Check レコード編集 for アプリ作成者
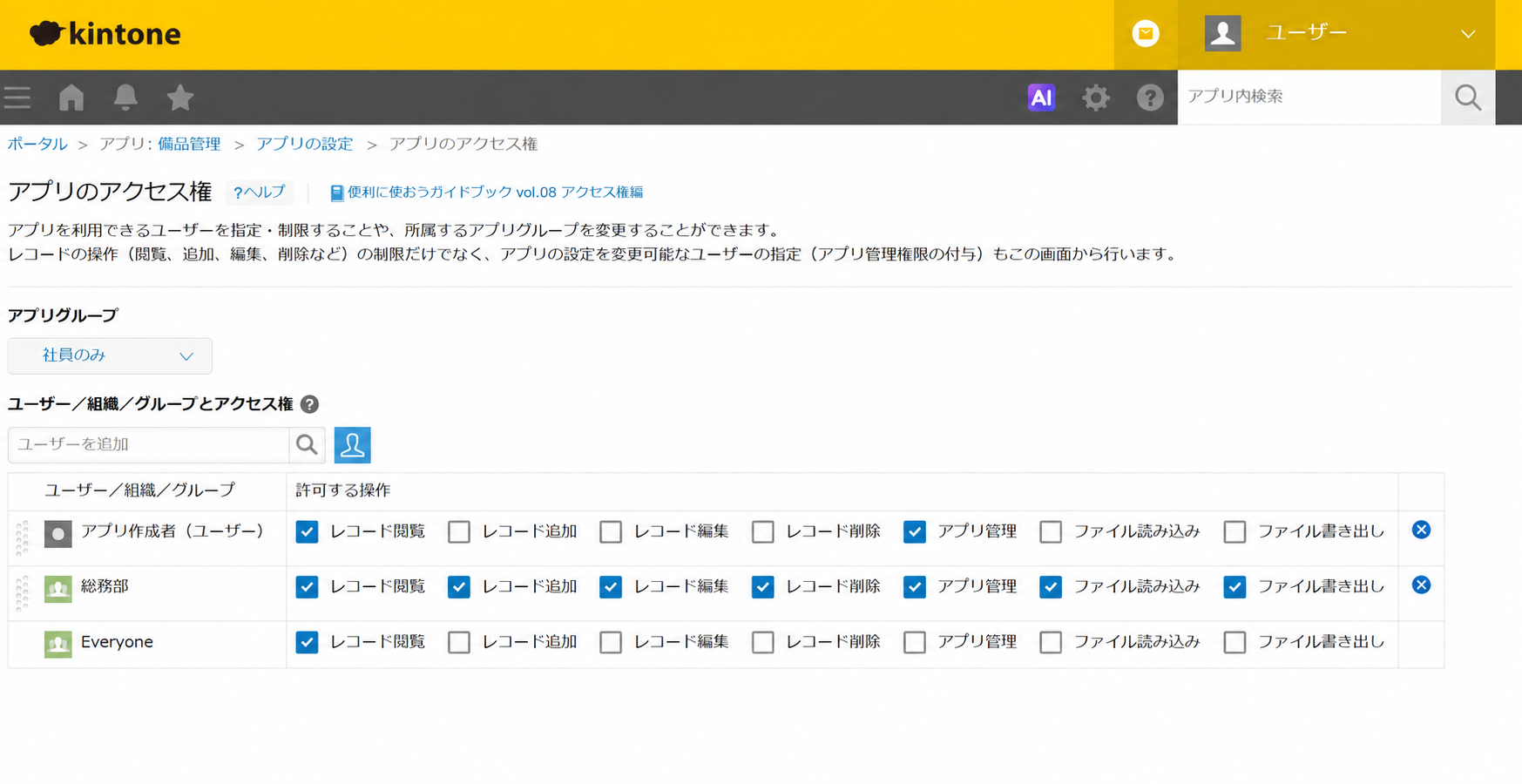This screenshot has height=784, width=1522. [611, 532]
